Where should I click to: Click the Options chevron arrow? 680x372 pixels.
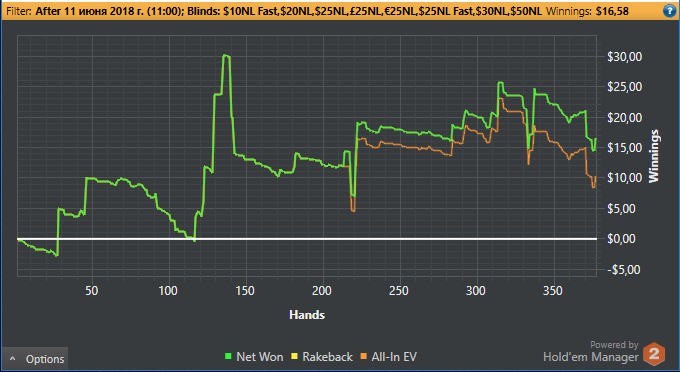(x=13, y=359)
